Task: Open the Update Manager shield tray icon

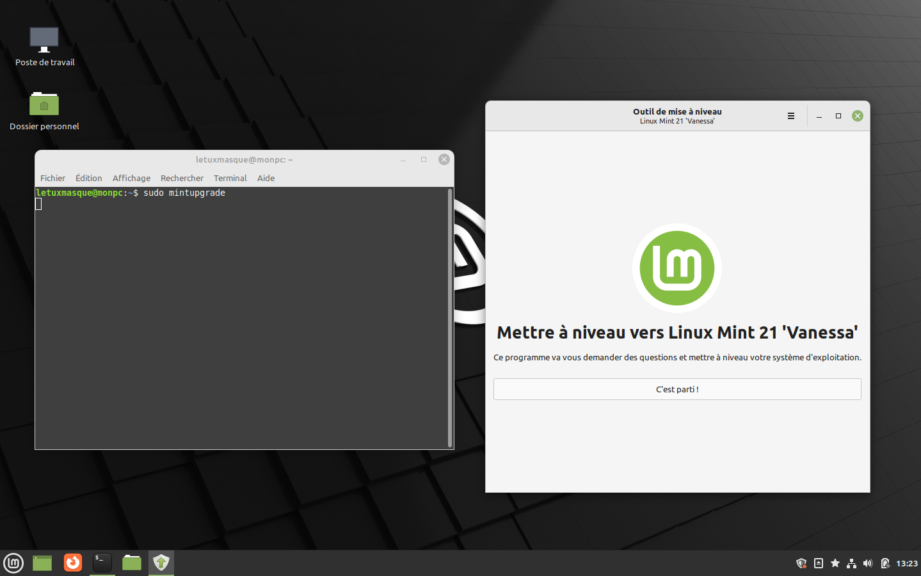Action: (x=801, y=563)
